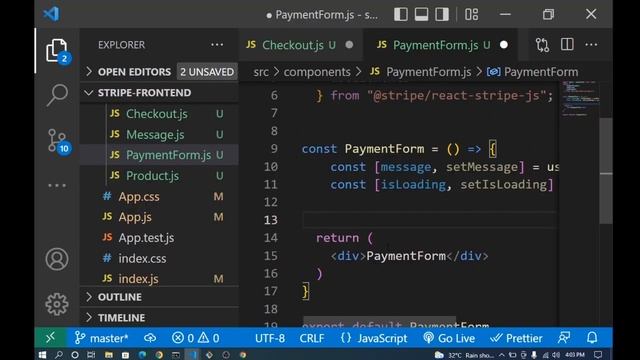The width and height of the screenshot is (640, 360).
Task: Open the Manage gear icon
Action: tap(57, 304)
